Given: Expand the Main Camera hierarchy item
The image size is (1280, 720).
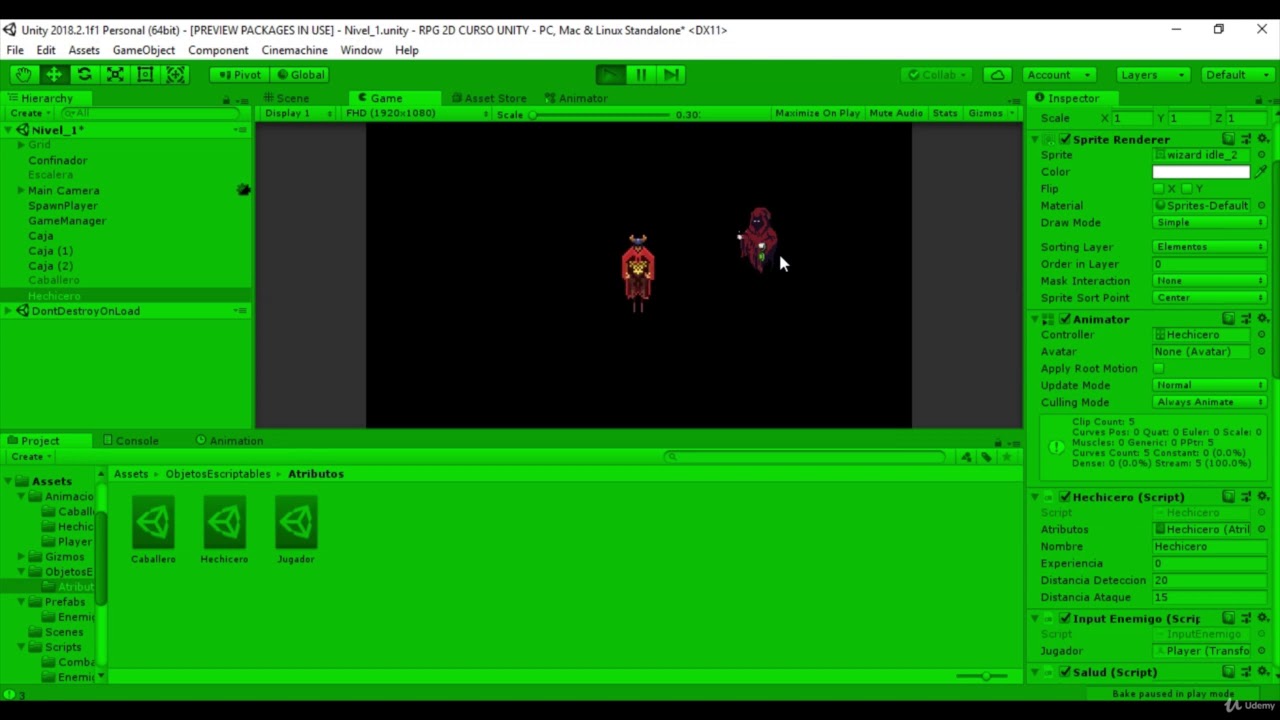Looking at the screenshot, I should (x=21, y=190).
